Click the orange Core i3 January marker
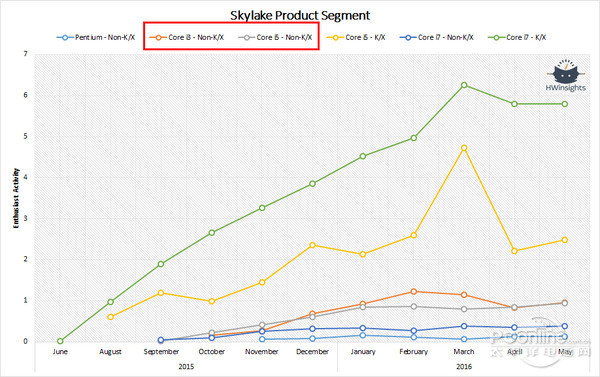The image size is (600, 377). [x=363, y=304]
